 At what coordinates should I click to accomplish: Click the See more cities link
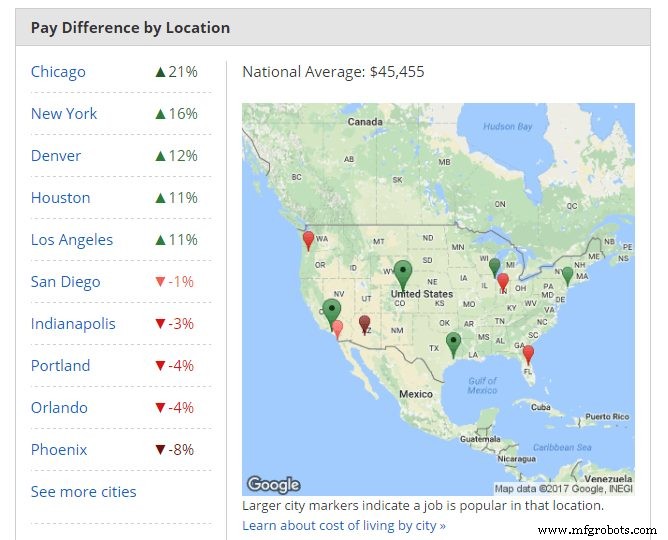(x=83, y=492)
